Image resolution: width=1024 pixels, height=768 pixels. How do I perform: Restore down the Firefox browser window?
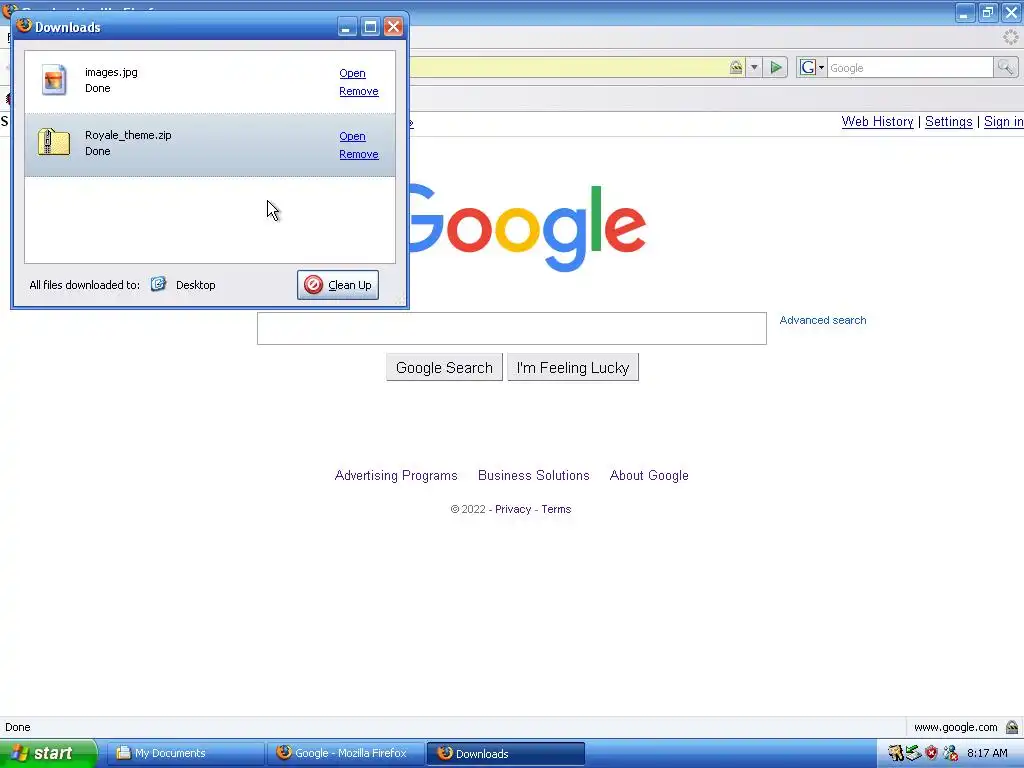(988, 12)
